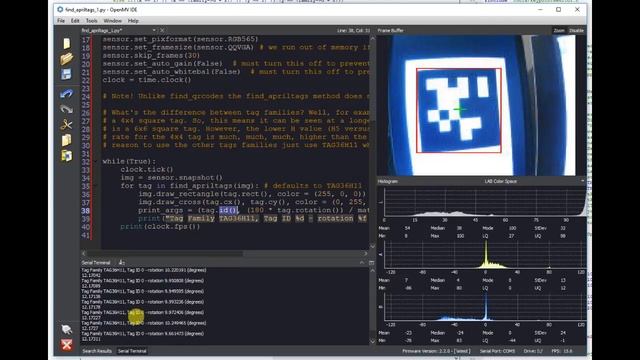Open the Edit menu
Screen dimensions: 640x360
coord(75,20)
